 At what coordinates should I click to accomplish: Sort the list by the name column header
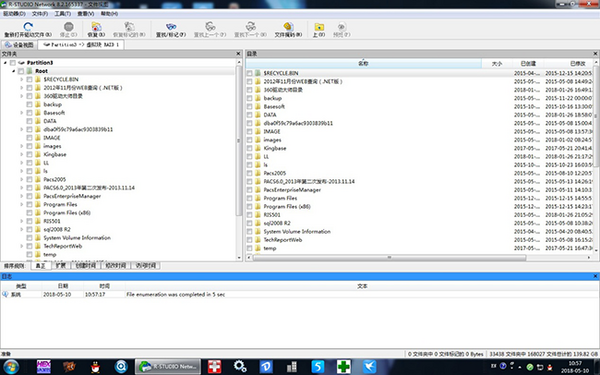coord(363,64)
